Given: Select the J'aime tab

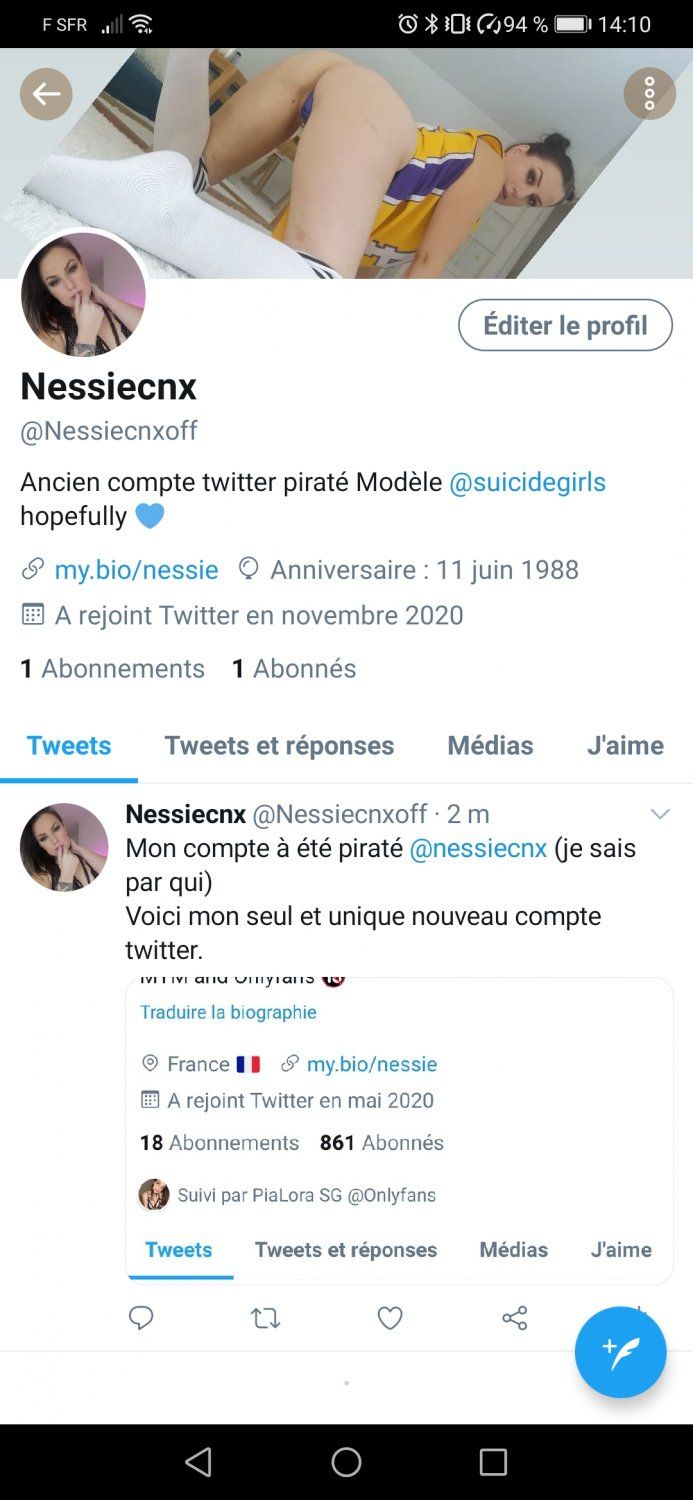Looking at the screenshot, I should point(625,746).
